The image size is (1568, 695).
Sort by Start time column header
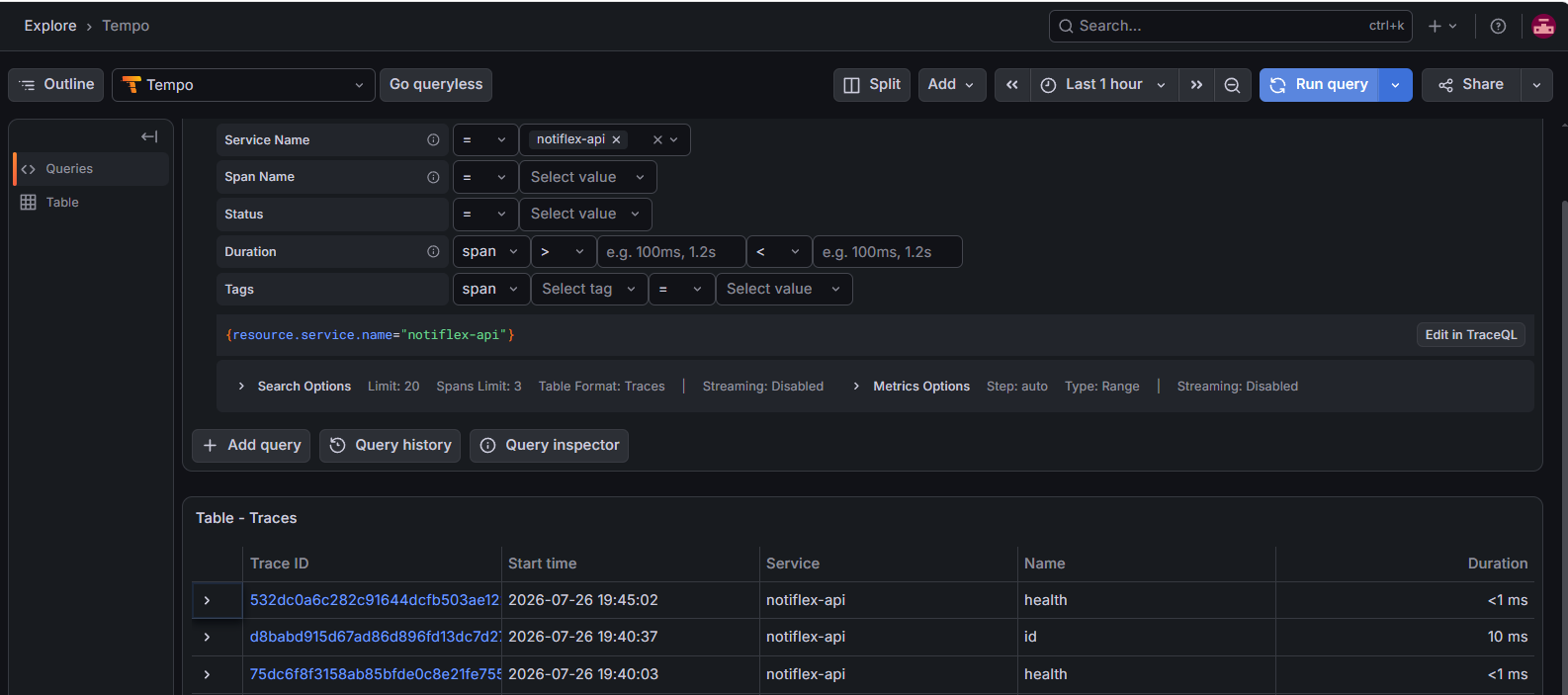542,564
